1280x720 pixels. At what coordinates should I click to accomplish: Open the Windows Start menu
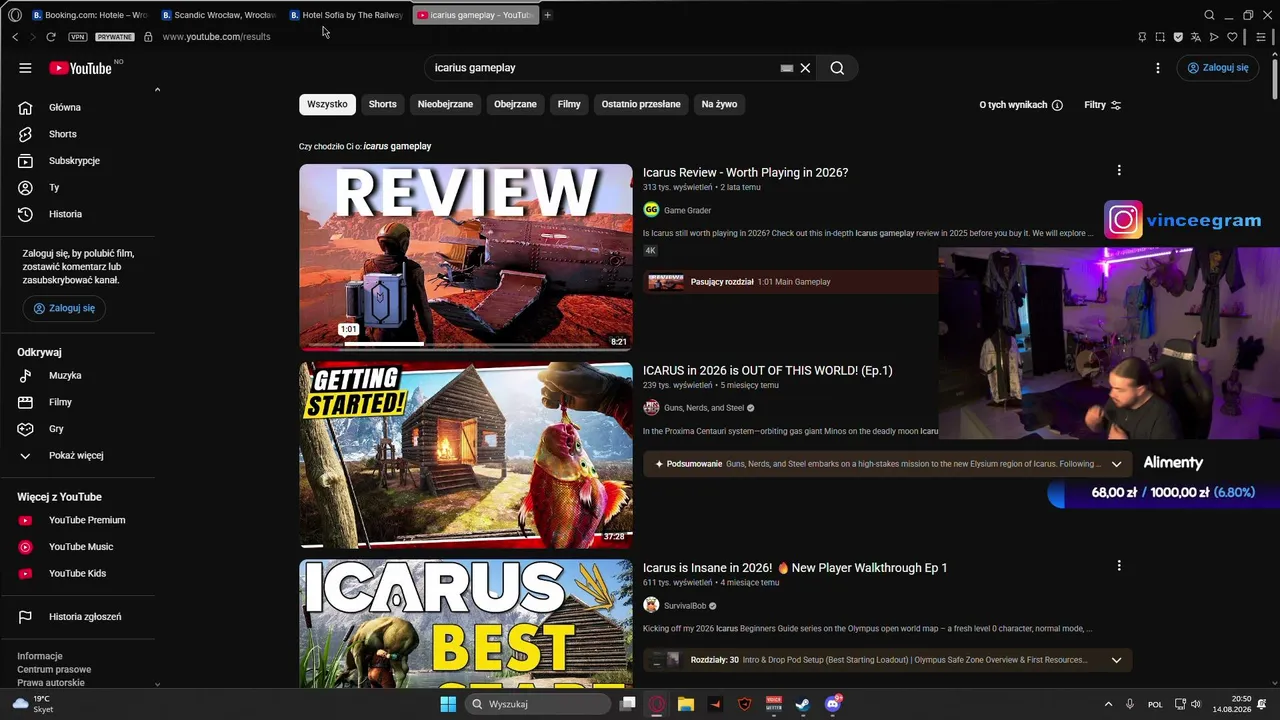pyautogui.click(x=448, y=704)
